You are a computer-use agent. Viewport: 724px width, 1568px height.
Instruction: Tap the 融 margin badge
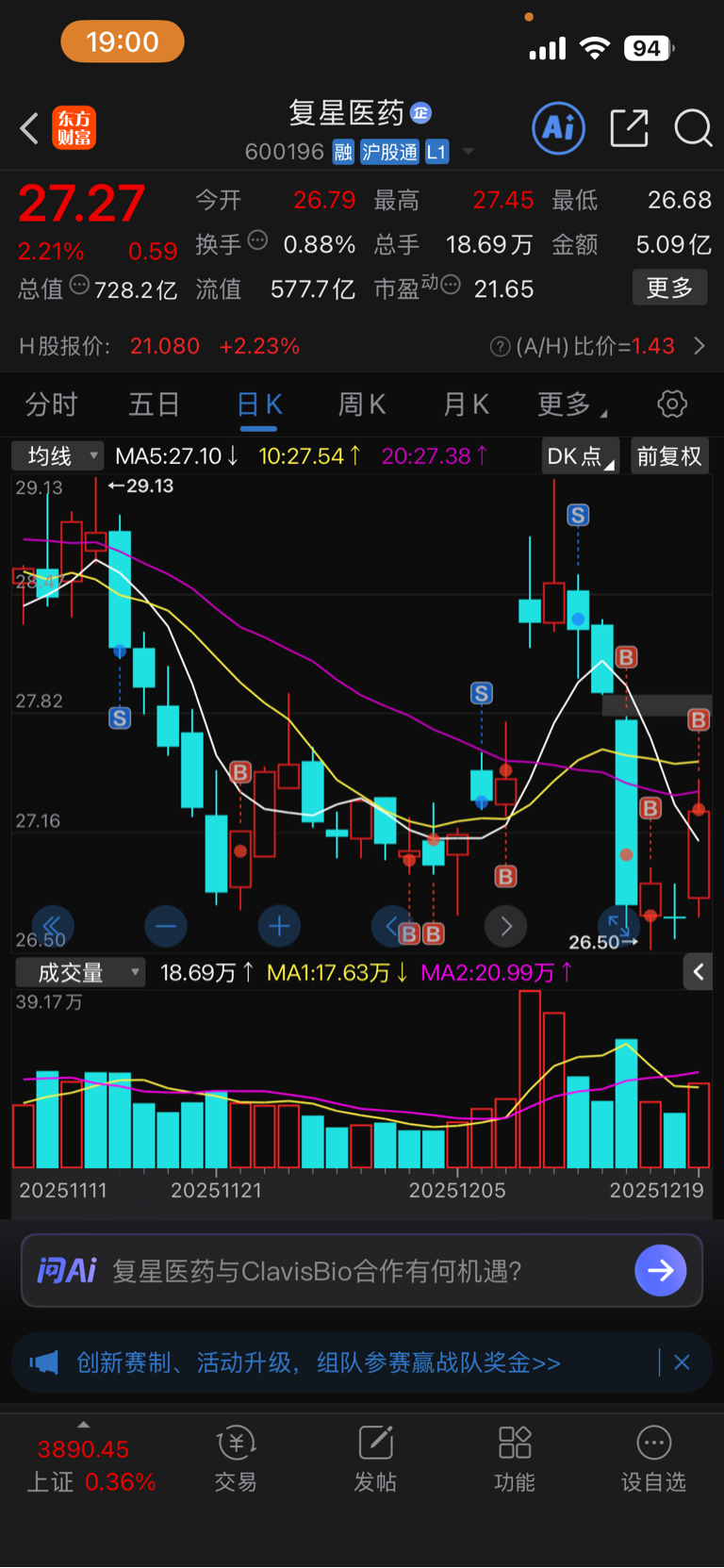(343, 152)
